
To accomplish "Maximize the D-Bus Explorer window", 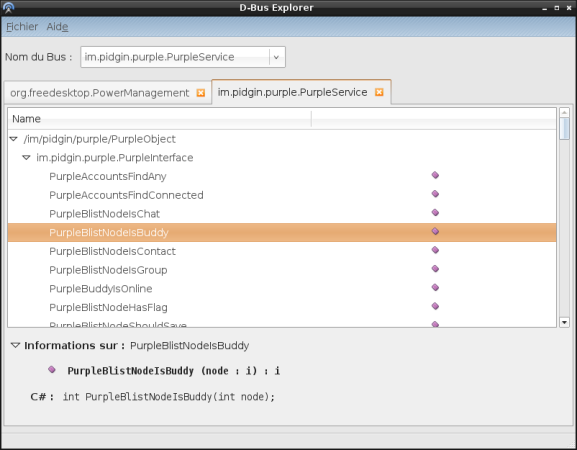I will (x=557, y=8).
